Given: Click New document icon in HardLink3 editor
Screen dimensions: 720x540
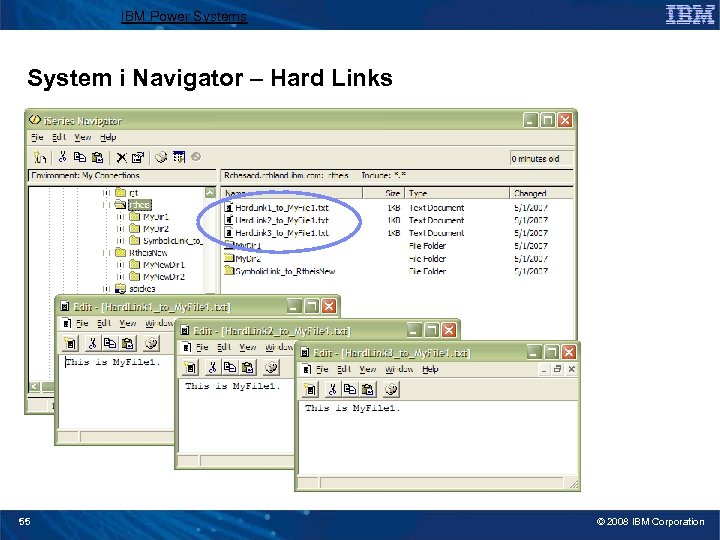Looking at the screenshot, I should tap(310, 389).
